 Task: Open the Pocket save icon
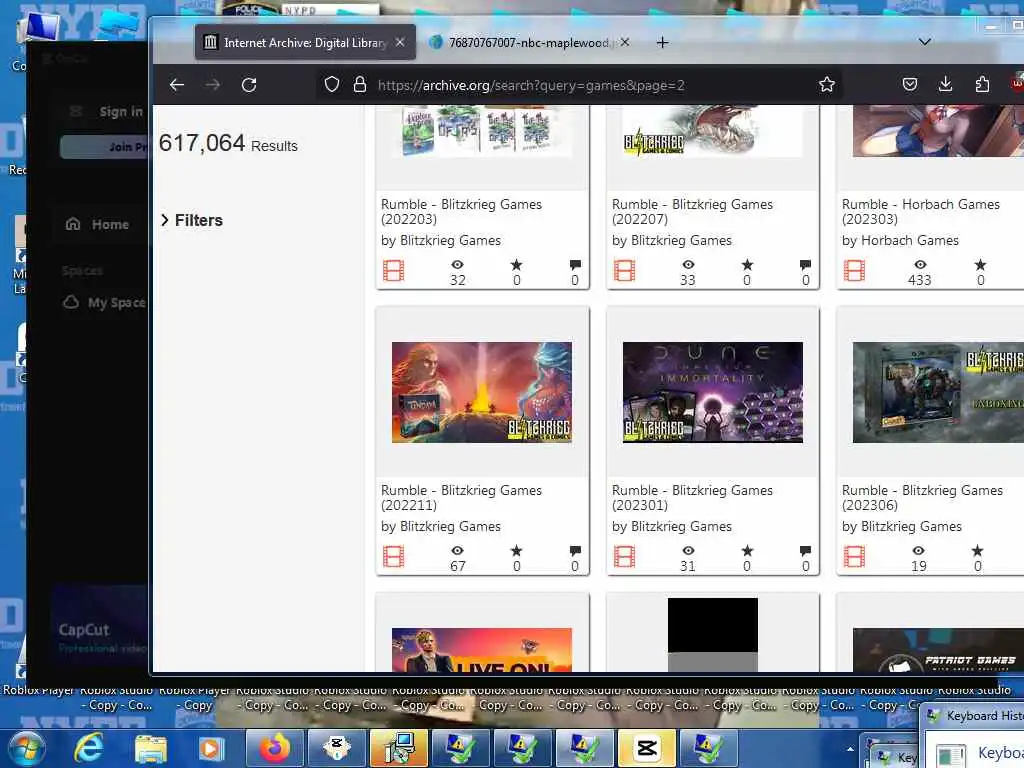click(x=910, y=84)
